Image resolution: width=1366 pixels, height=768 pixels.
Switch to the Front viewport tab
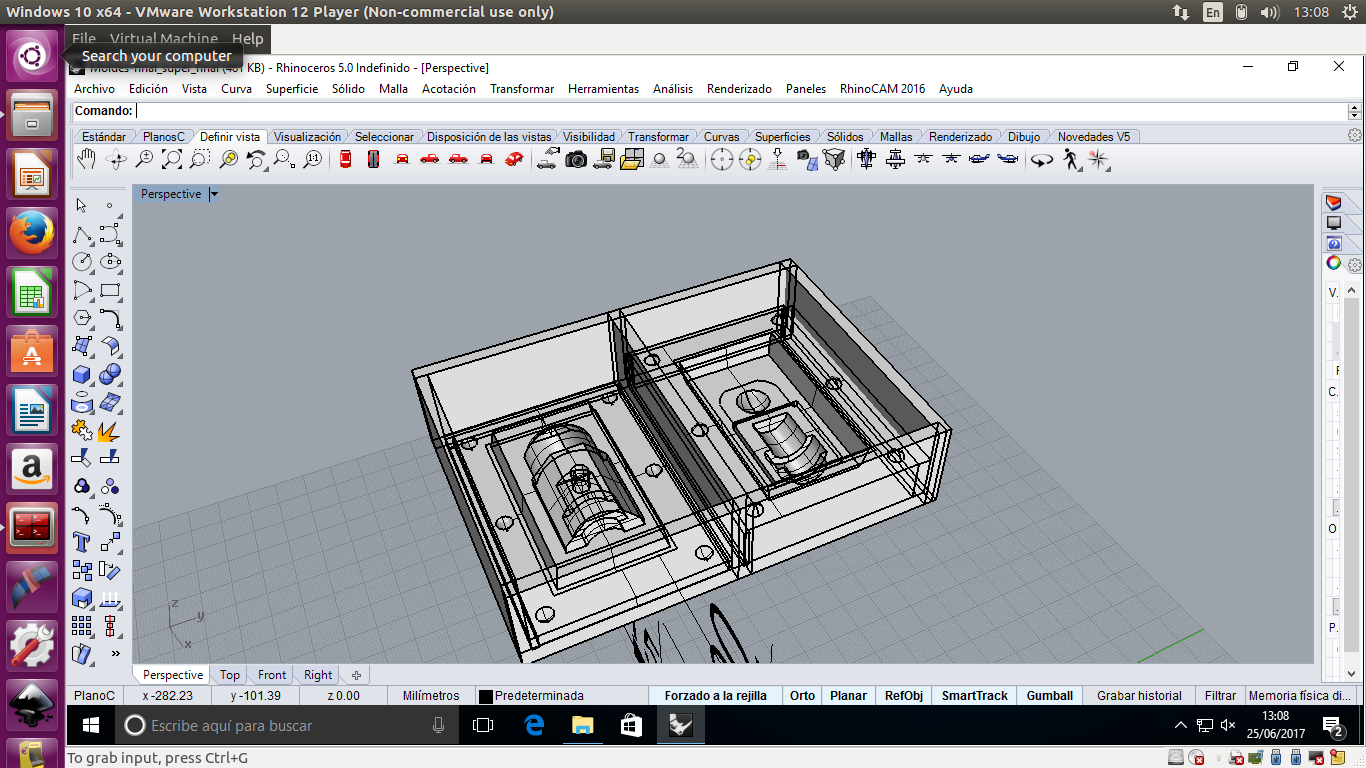click(x=271, y=675)
